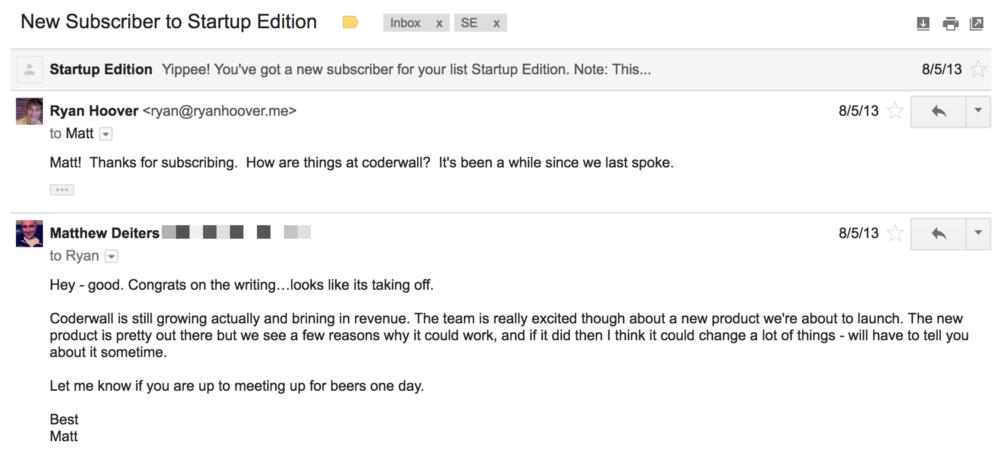
Task: Open the conversation in a new window
Action: (976, 24)
